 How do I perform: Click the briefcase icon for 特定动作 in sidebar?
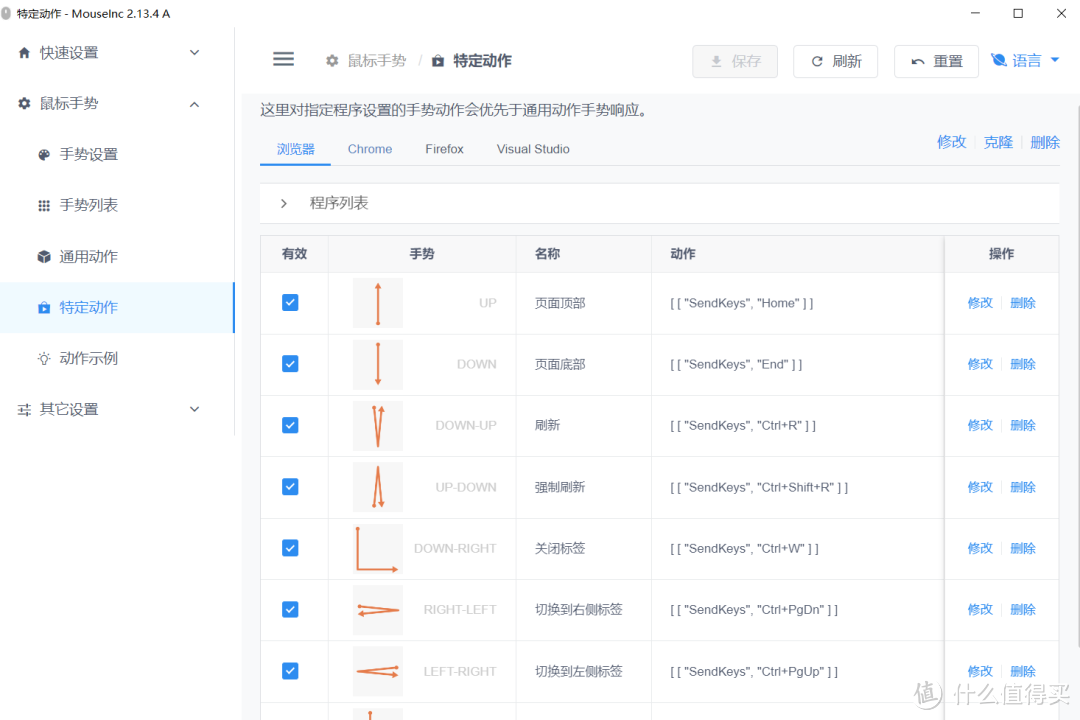44,307
